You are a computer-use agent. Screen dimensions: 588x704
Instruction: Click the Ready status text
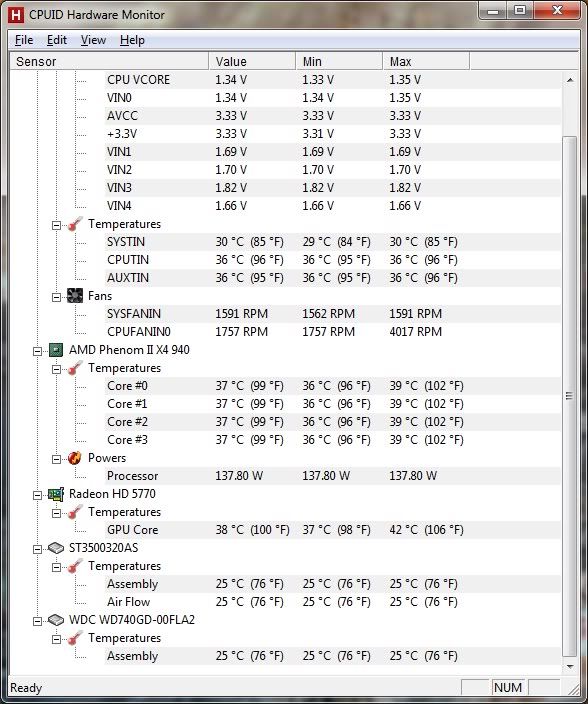26,687
